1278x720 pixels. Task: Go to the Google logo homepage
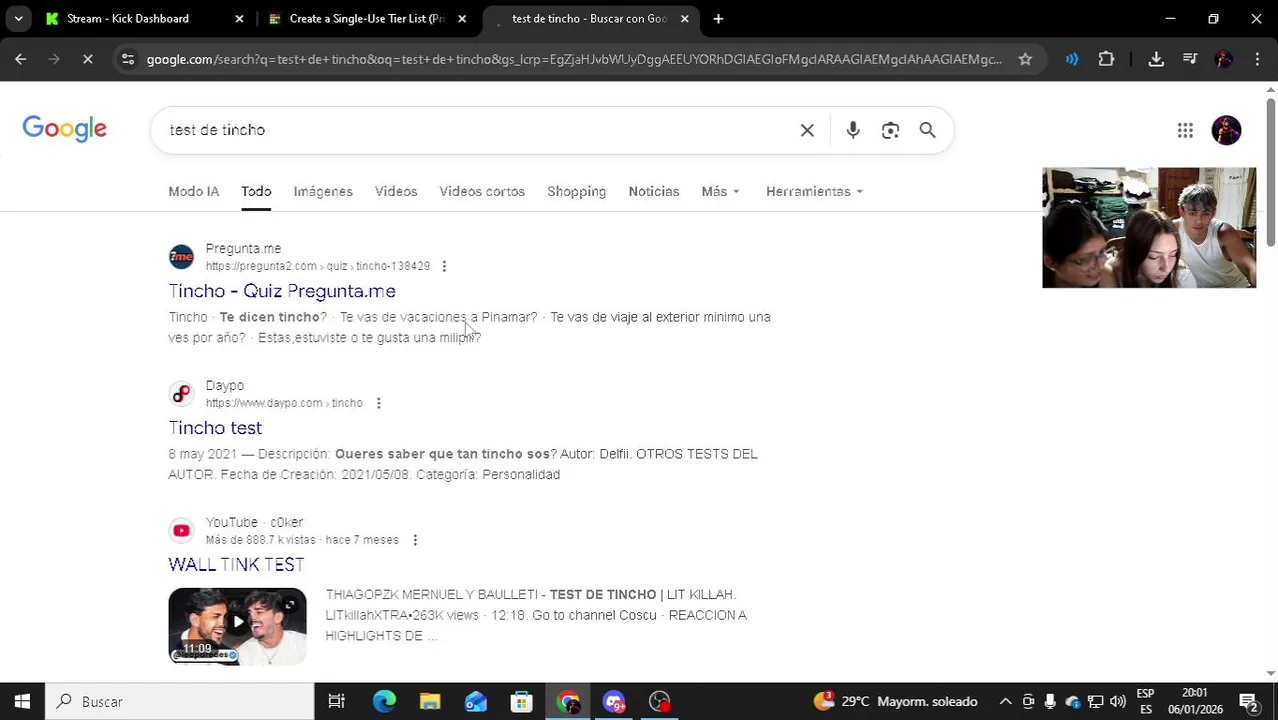[65, 129]
